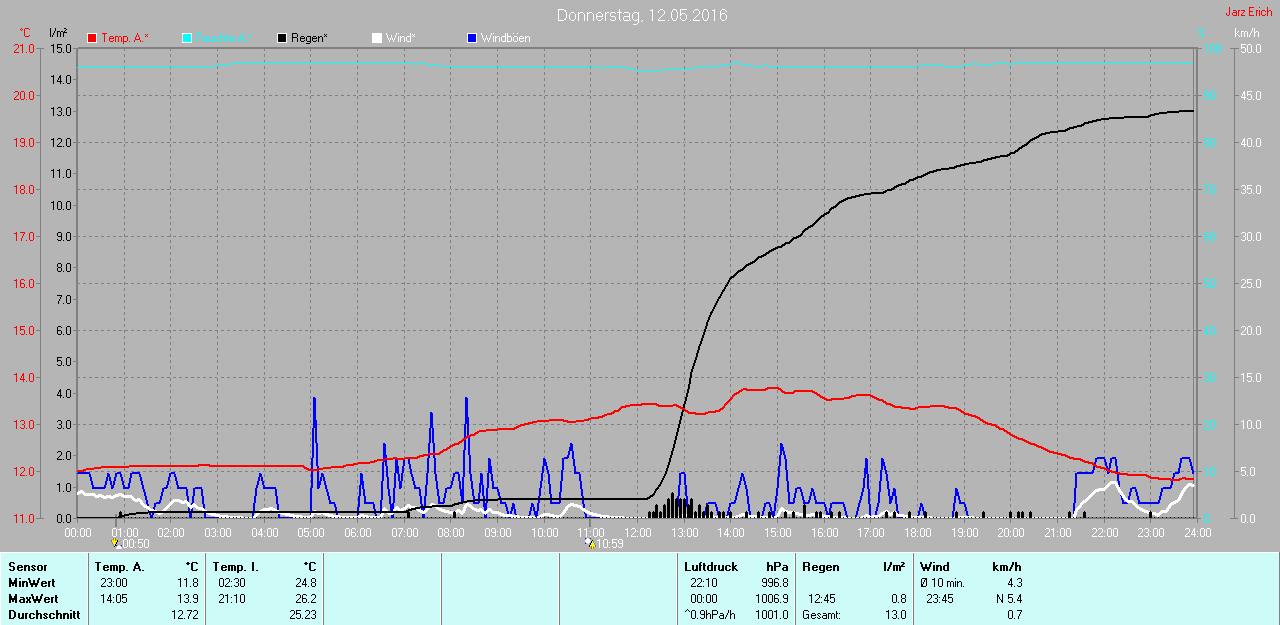Click the Temp. I. column header
The height and width of the screenshot is (625, 1280).
pos(234,567)
